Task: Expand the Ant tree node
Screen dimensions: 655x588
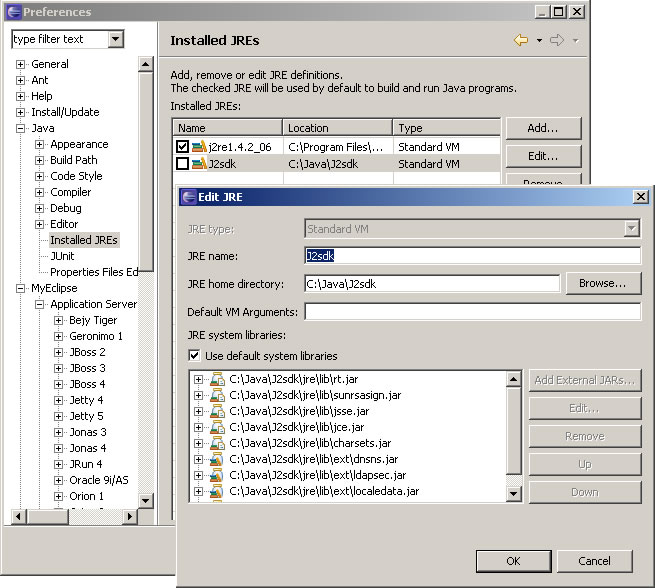Action: (x=20, y=80)
